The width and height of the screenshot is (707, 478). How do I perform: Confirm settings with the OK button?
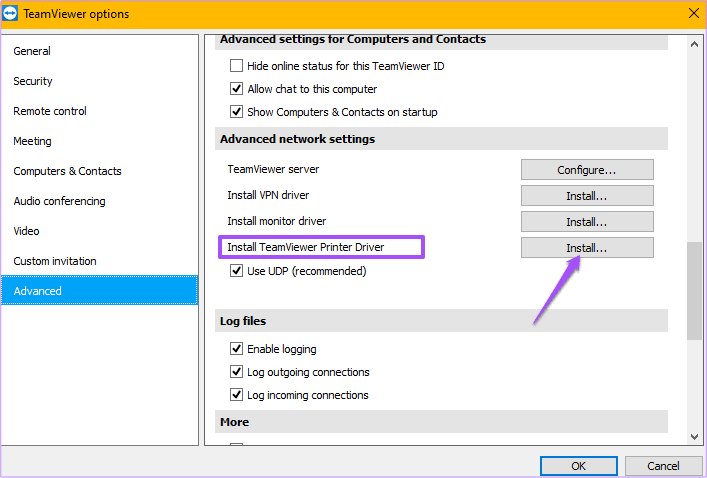tap(578, 466)
